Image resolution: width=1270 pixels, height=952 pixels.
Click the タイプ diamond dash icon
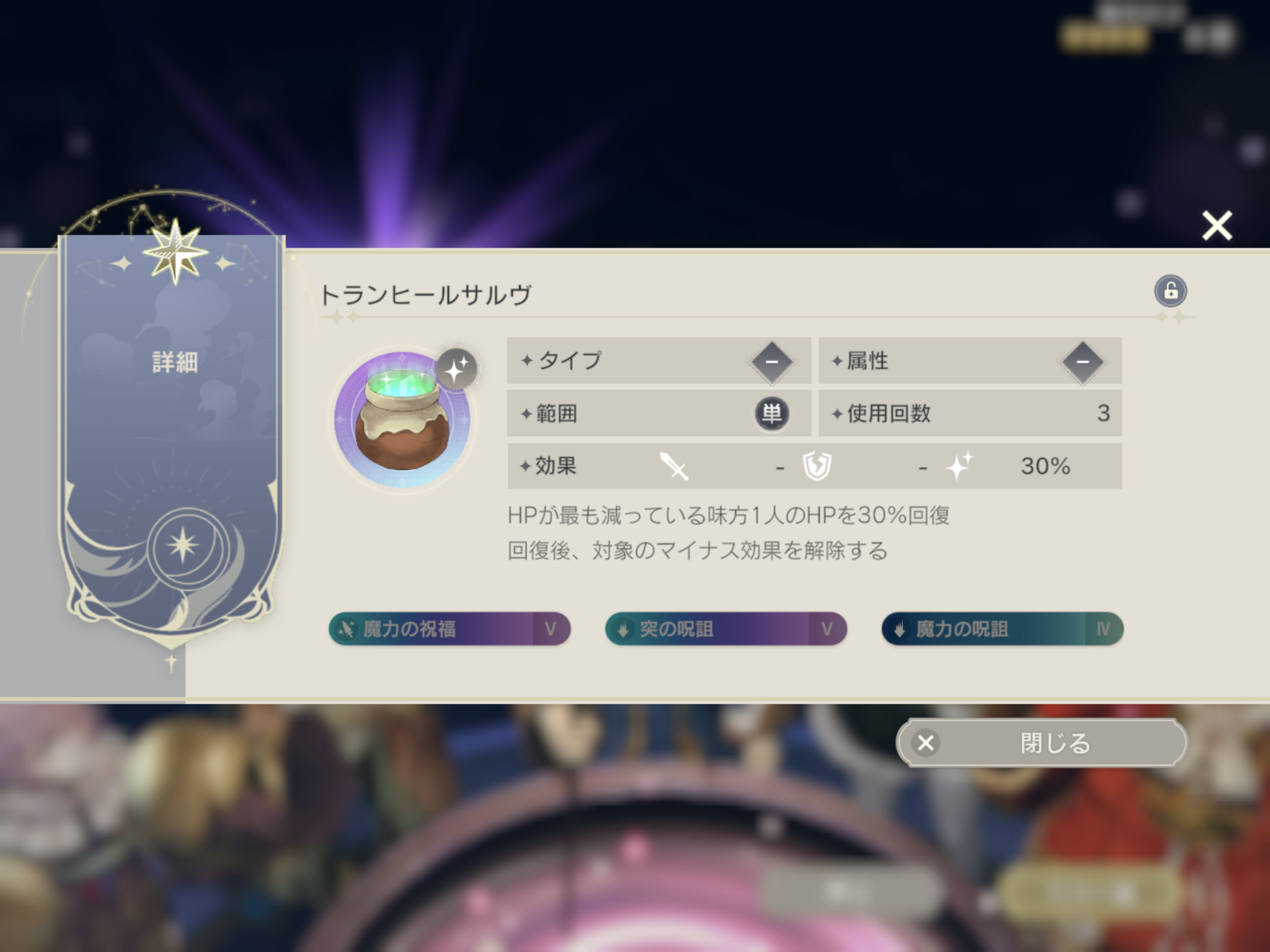pyautogui.click(x=771, y=361)
